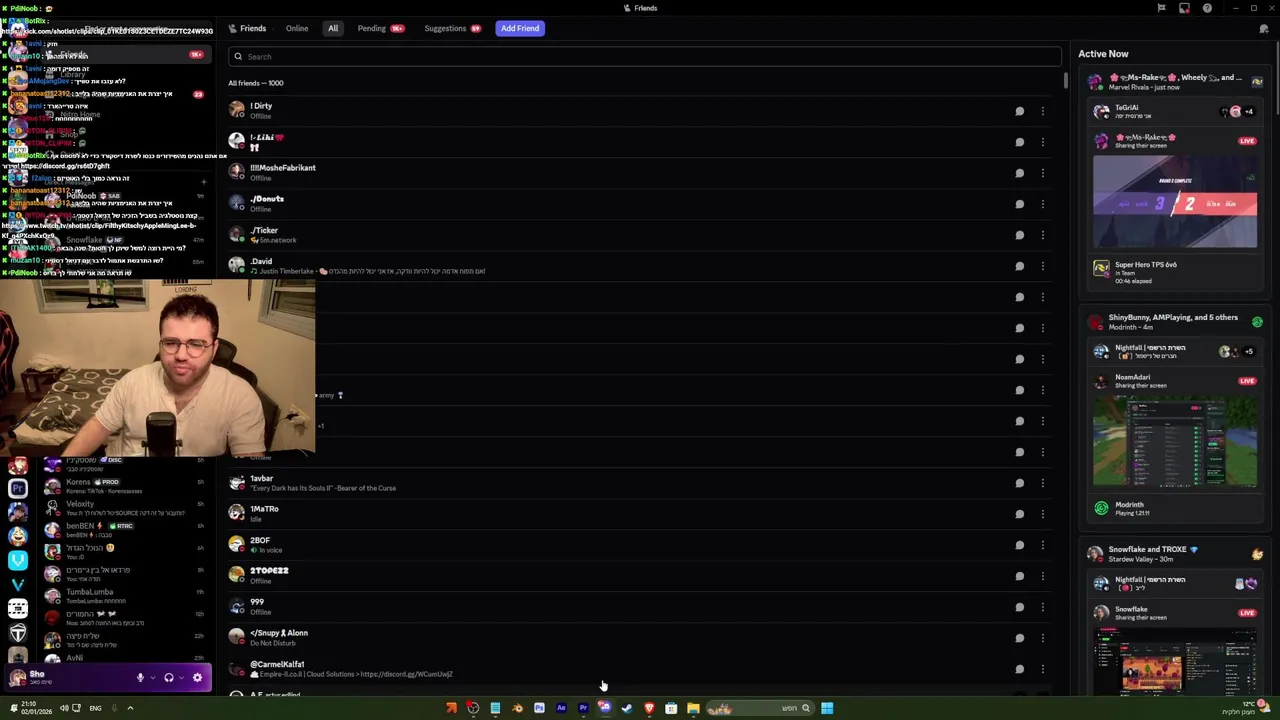Screen dimensions: 1280x720
Task: Click the New Group DM icon
Action: pos(1264,29)
